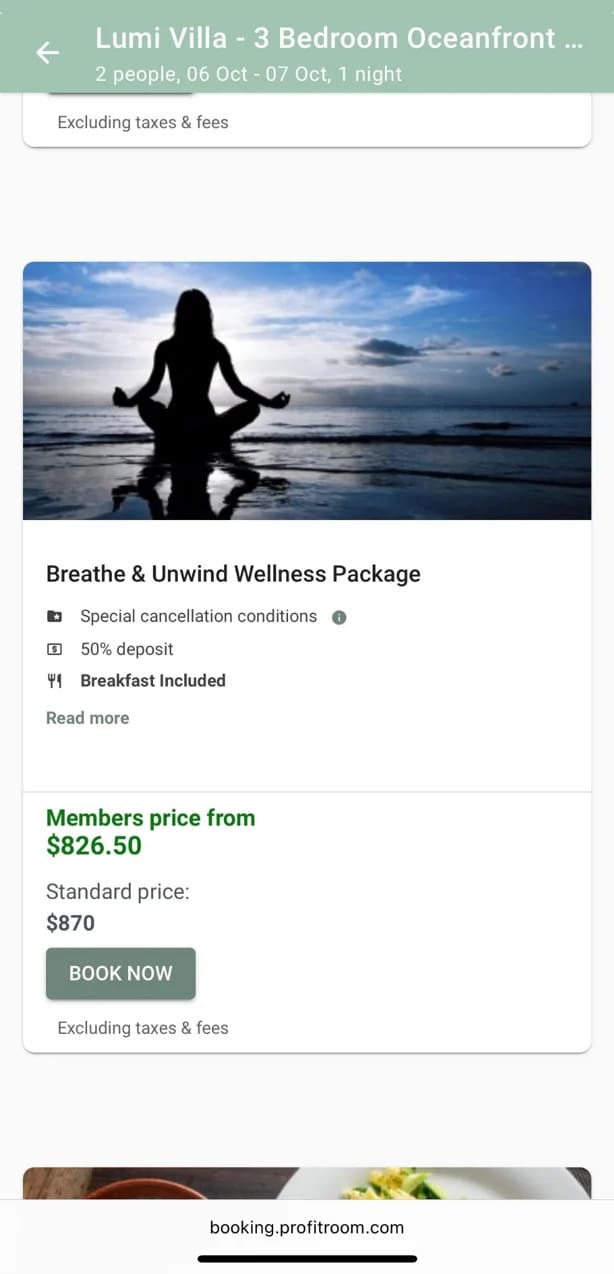
Task: Click the members price $826.50
Action: pos(94,846)
